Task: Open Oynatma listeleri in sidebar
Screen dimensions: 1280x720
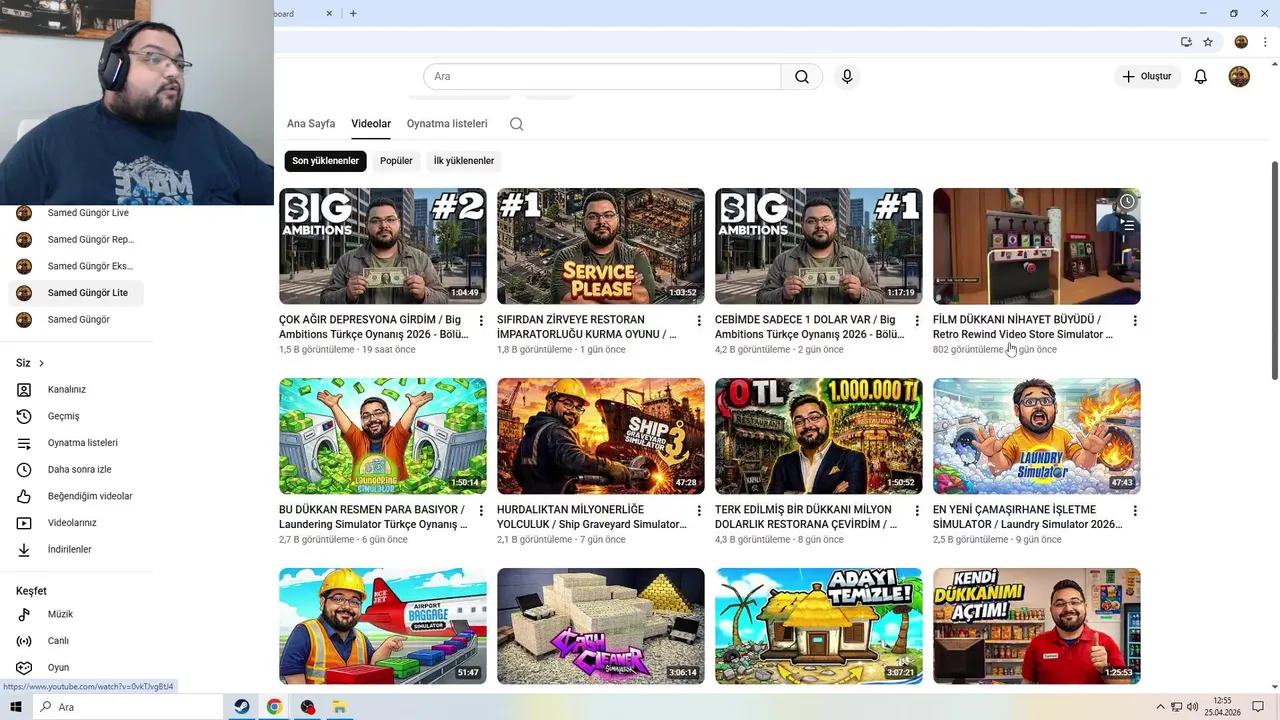Action: [80, 443]
